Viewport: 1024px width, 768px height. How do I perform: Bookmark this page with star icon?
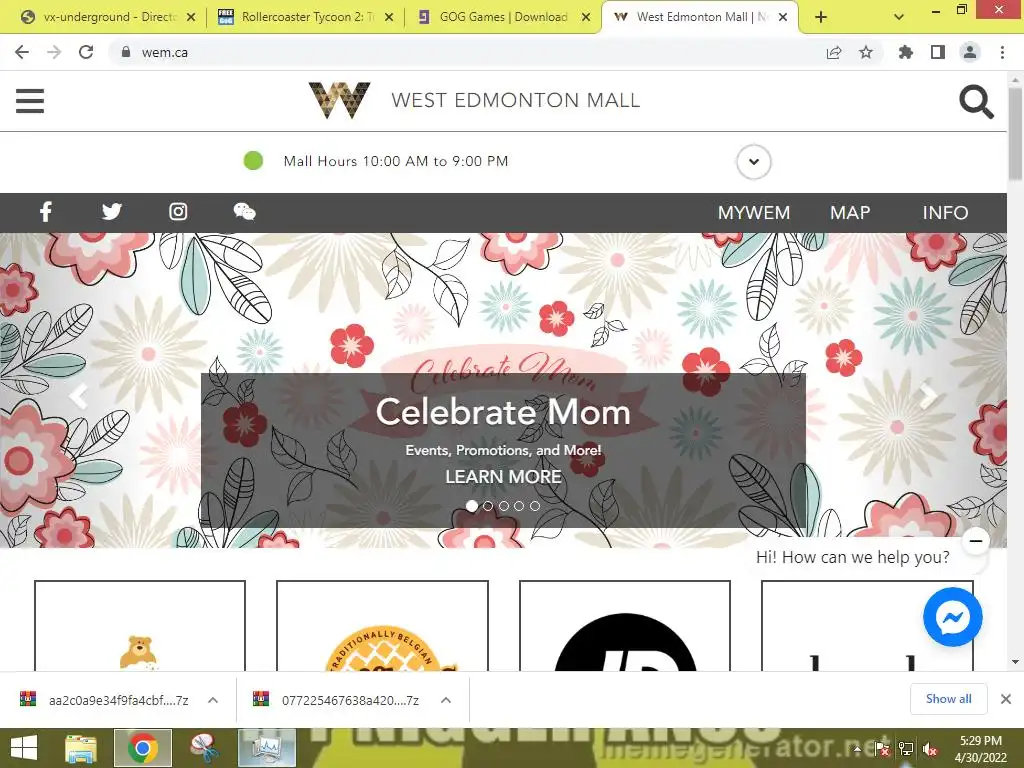pyautogui.click(x=866, y=52)
